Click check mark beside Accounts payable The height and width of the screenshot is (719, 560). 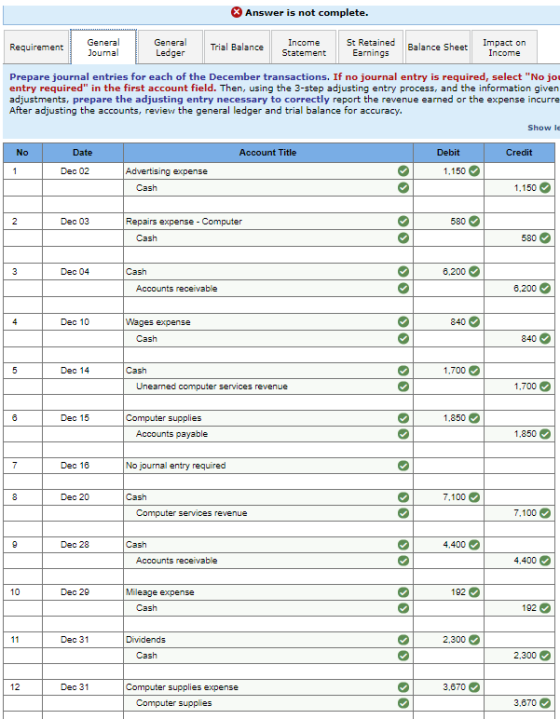click(x=403, y=434)
